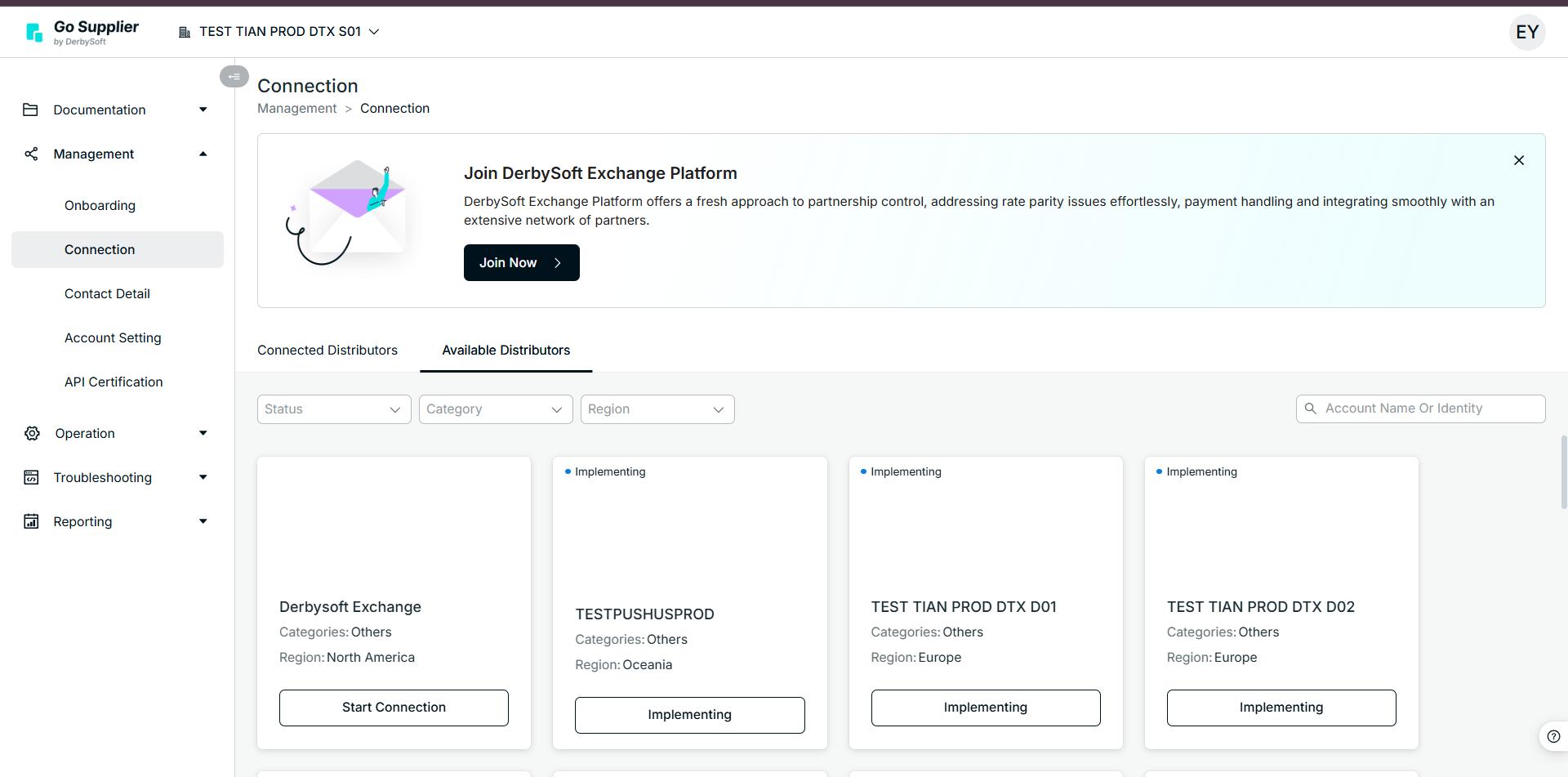Image resolution: width=1568 pixels, height=777 pixels.
Task: Click the building icon beside account name
Action: click(x=185, y=32)
